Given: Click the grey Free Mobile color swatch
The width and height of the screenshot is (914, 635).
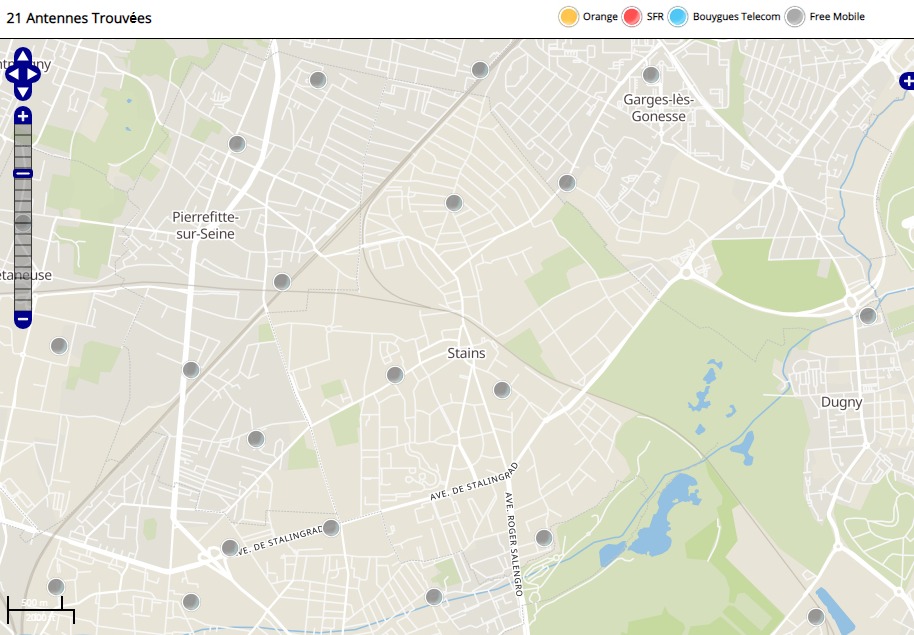Looking at the screenshot, I should click(795, 17).
